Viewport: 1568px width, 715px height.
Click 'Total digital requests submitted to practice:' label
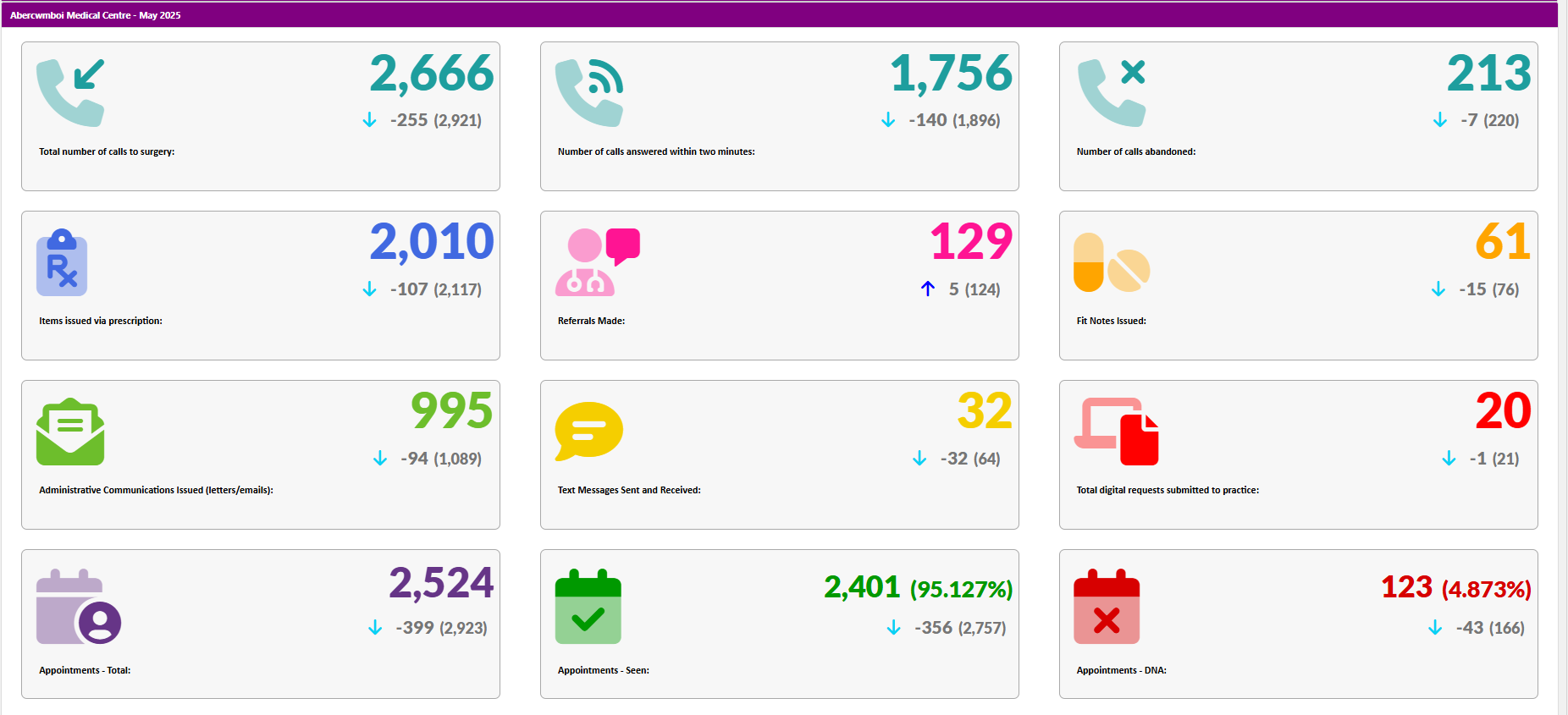[x=1168, y=491]
